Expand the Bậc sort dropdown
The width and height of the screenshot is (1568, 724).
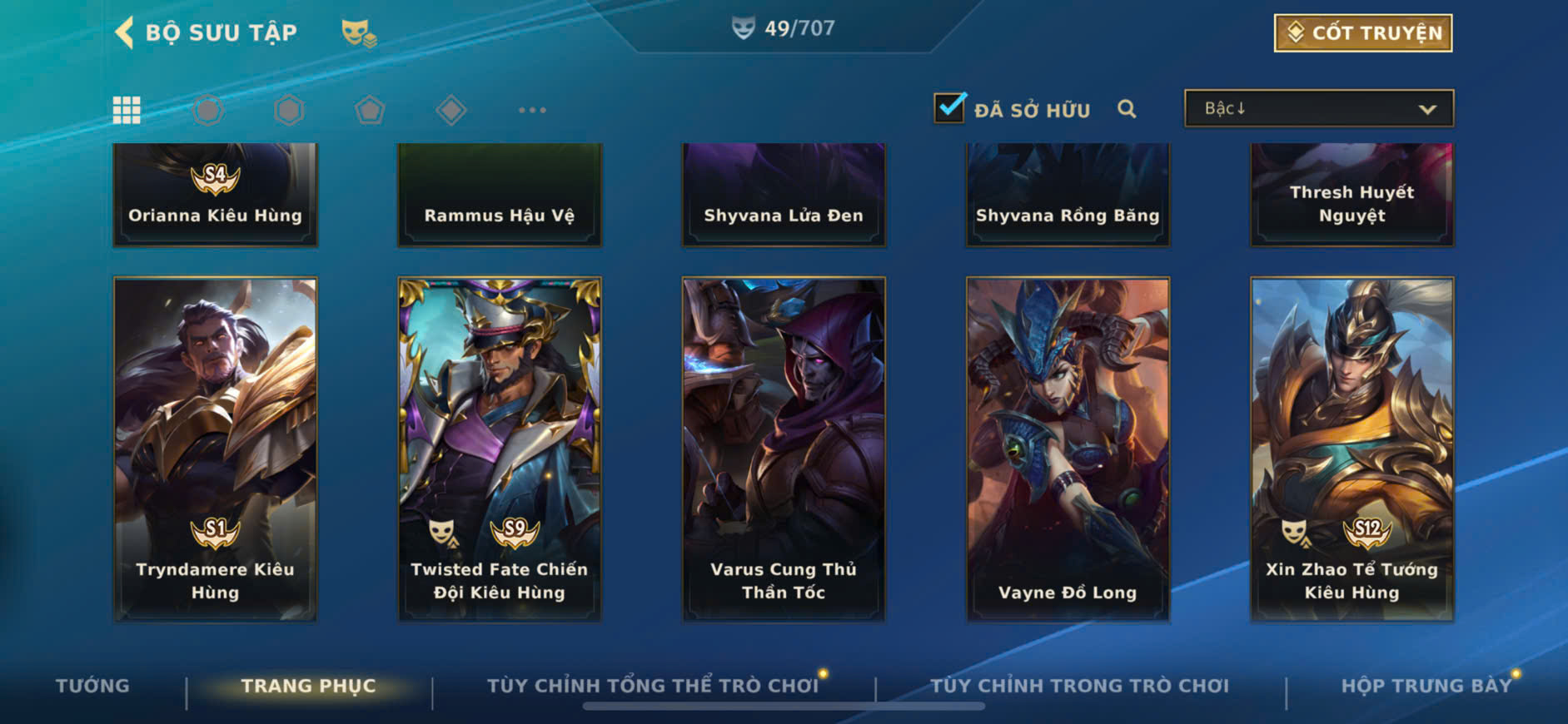coord(1319,108)
